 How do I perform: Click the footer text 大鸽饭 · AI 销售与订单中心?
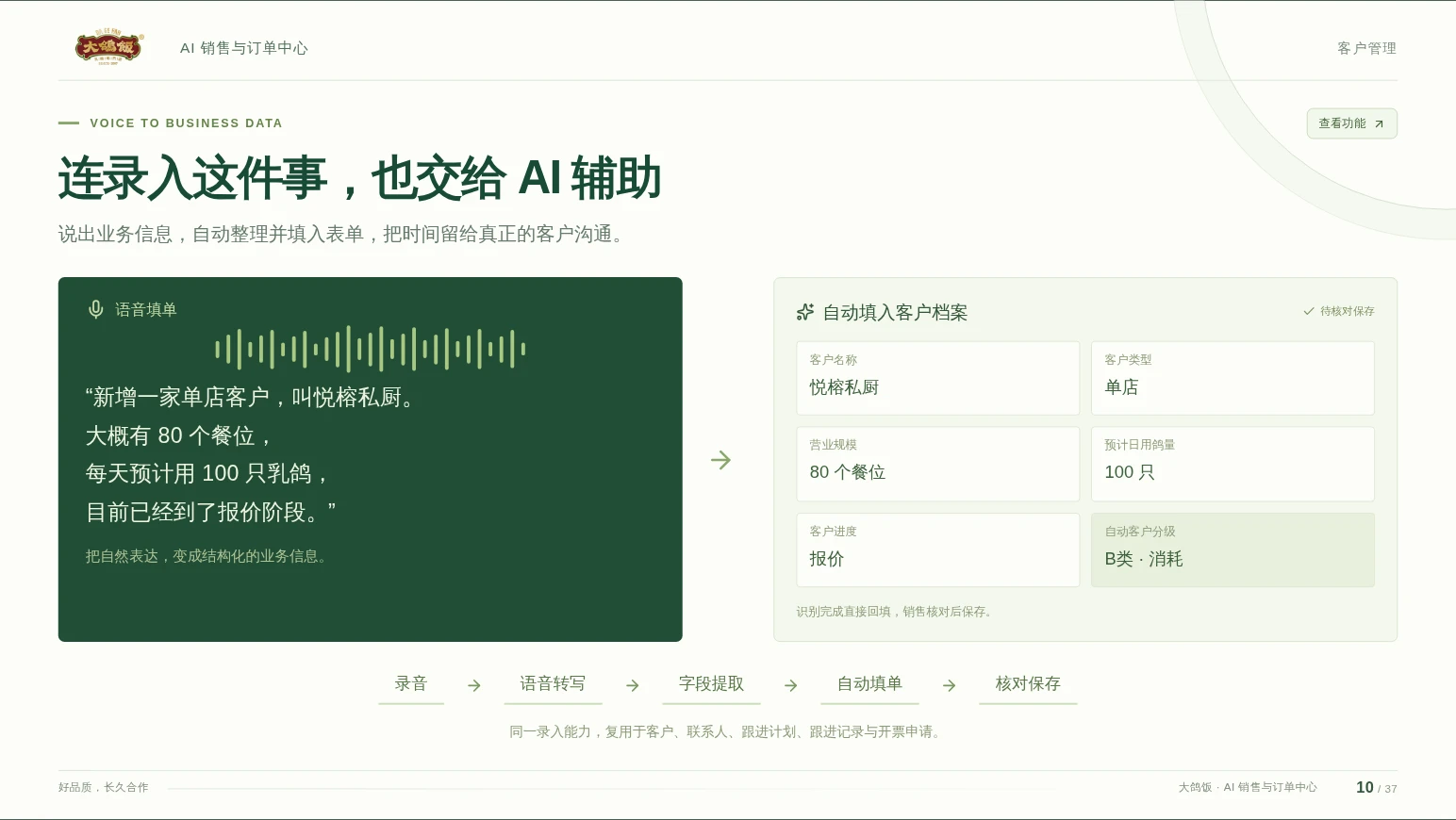tap(1248, 787)
